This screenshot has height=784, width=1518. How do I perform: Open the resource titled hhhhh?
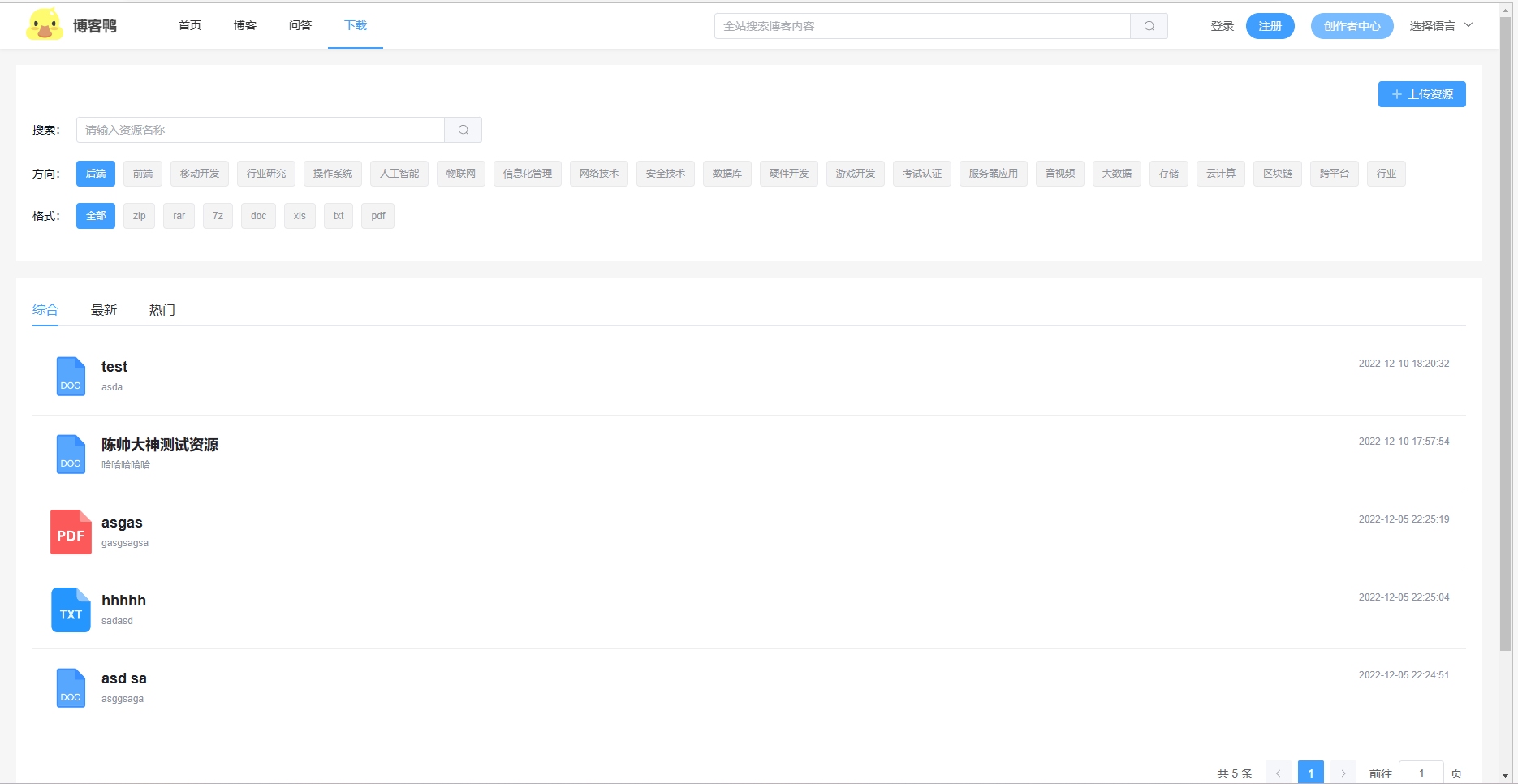coord(123,601)
